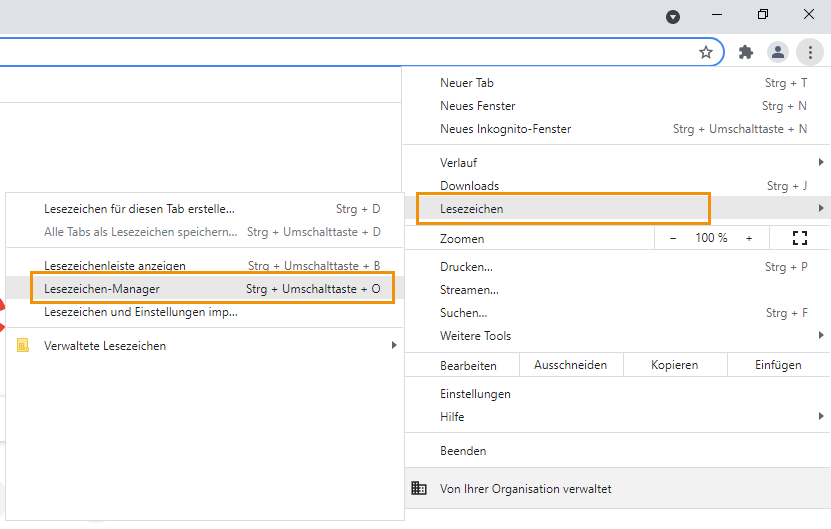Open the Extensions puzzle icon

click(746, 52)
